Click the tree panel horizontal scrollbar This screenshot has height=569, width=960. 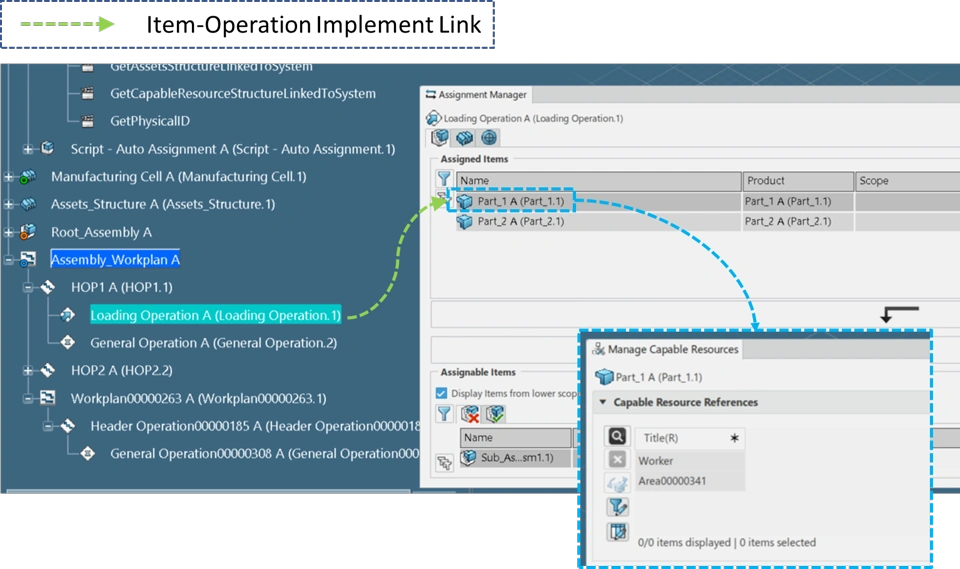point(208,491)
